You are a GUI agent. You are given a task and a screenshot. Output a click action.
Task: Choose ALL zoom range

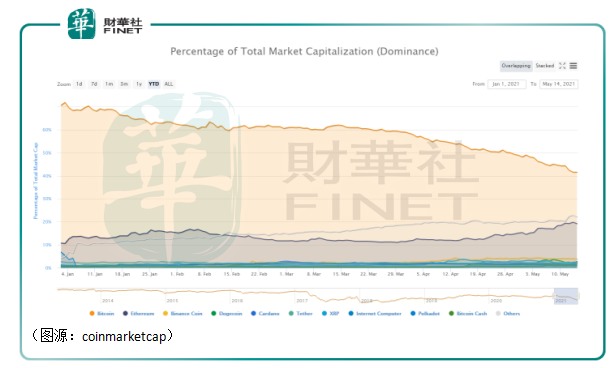(x=169, y=84)
